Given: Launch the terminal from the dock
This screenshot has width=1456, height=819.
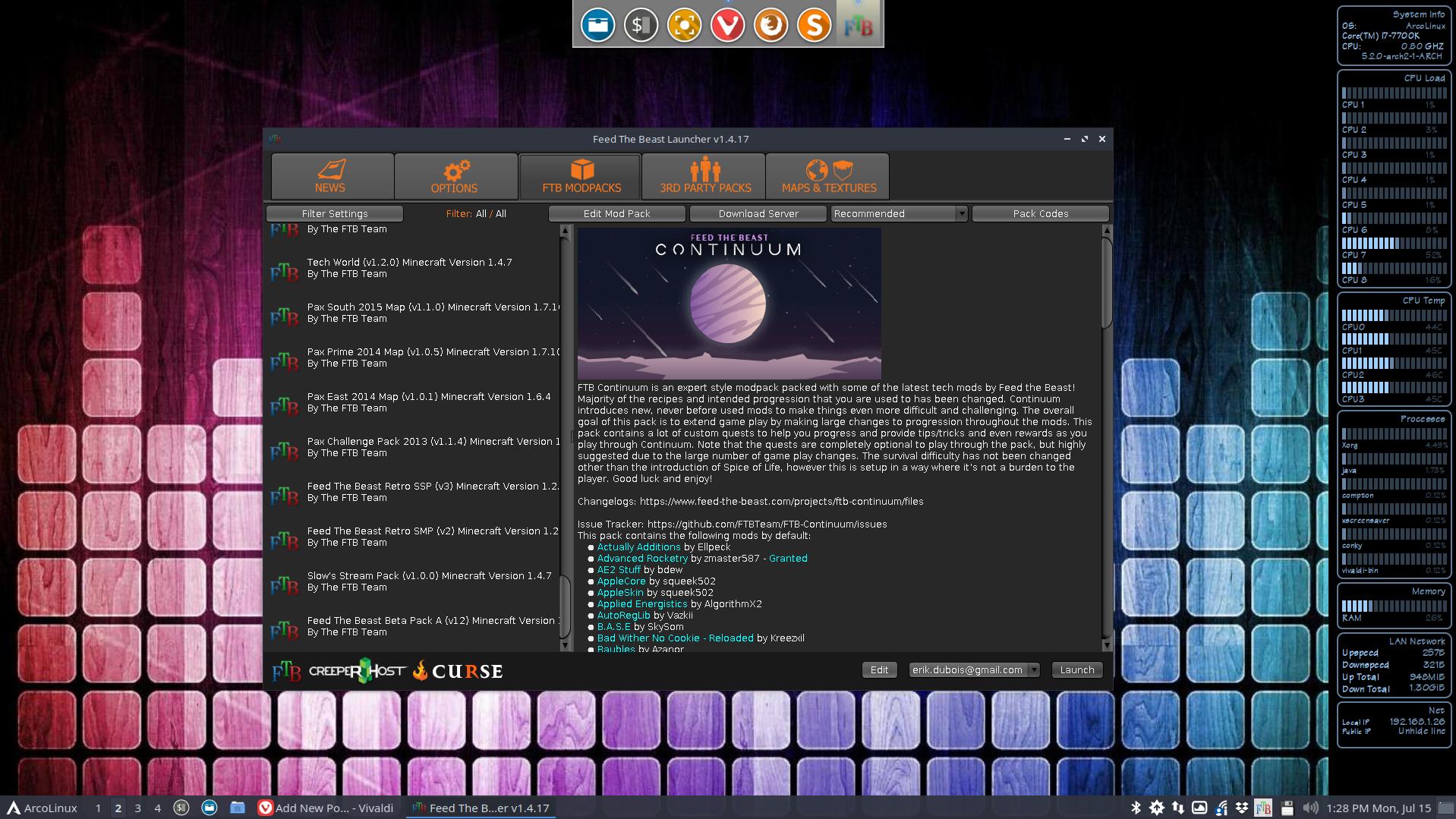Looking at the screenshot, I should pos(641,25).
